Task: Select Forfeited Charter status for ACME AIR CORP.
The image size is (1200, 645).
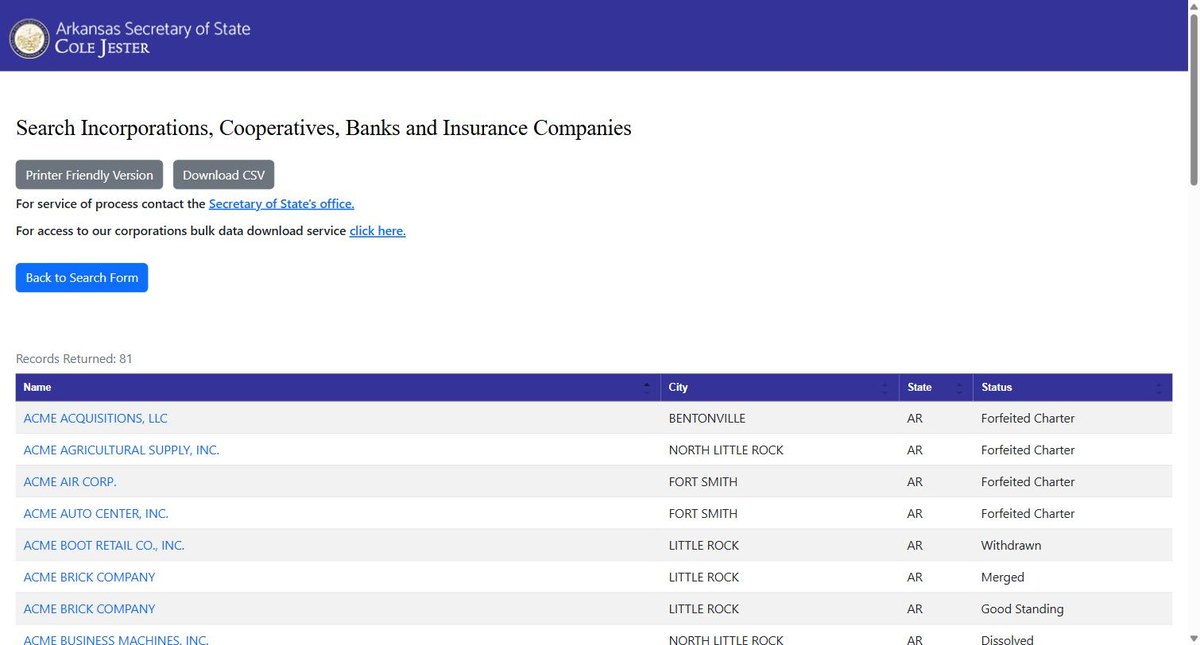Action: [1073, 482]
